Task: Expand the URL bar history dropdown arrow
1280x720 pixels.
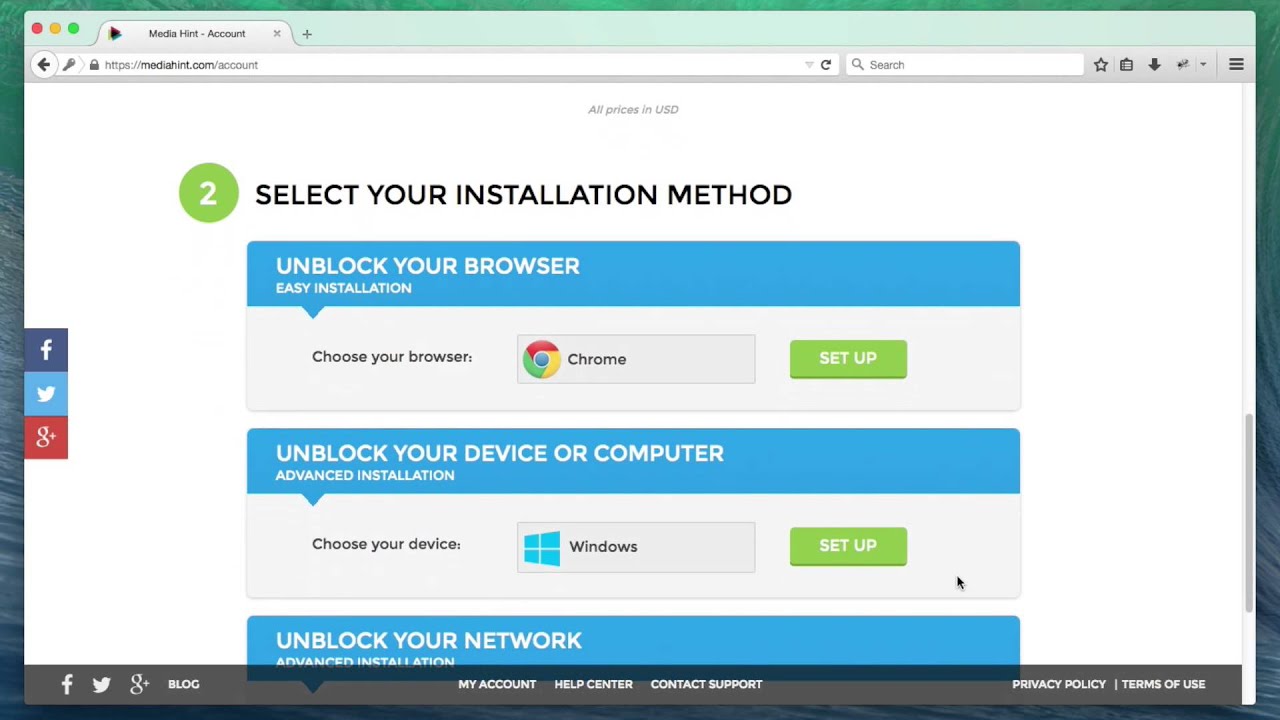Action: 809,65
